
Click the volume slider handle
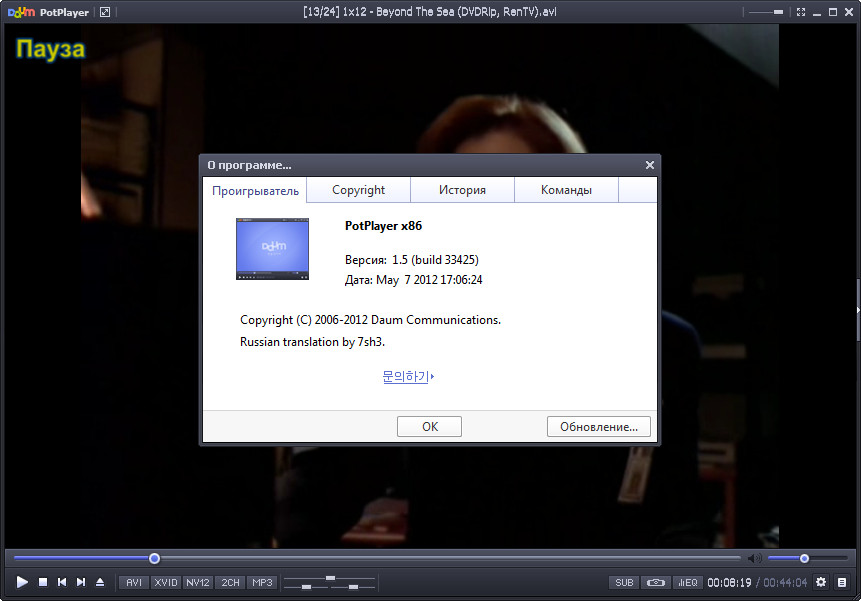(804, 558)
